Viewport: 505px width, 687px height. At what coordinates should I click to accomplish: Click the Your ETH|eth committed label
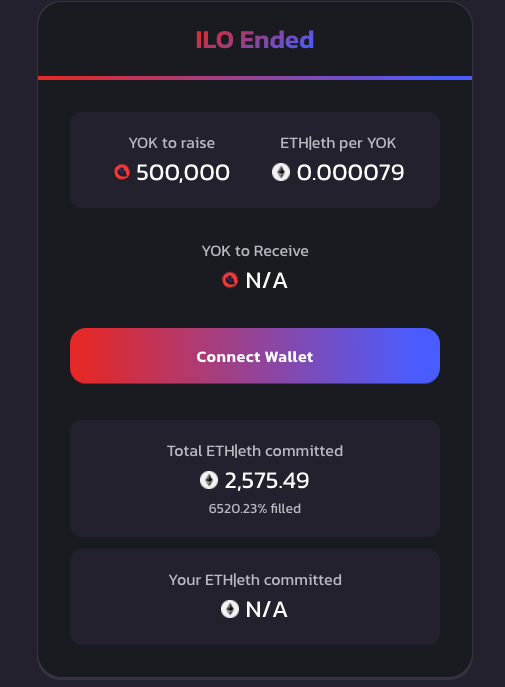point(255,580)
